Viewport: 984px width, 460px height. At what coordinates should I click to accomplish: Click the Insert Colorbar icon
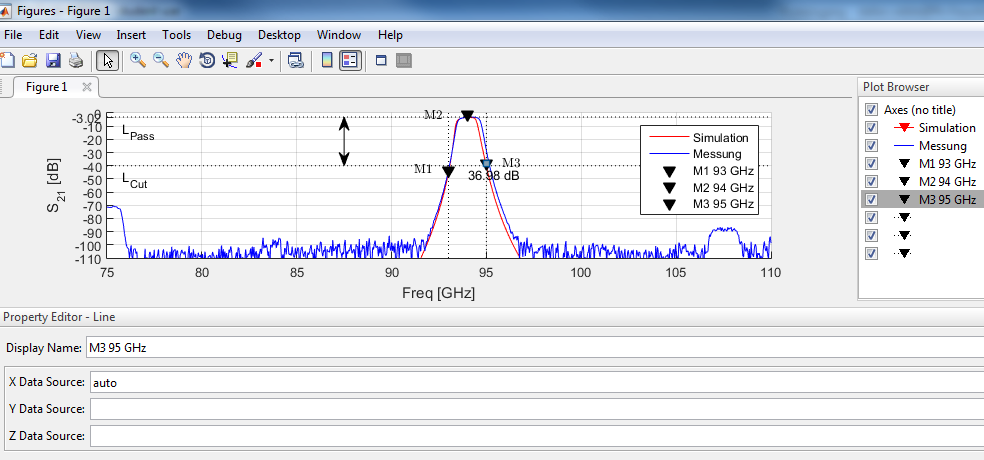tap(326, 60)
